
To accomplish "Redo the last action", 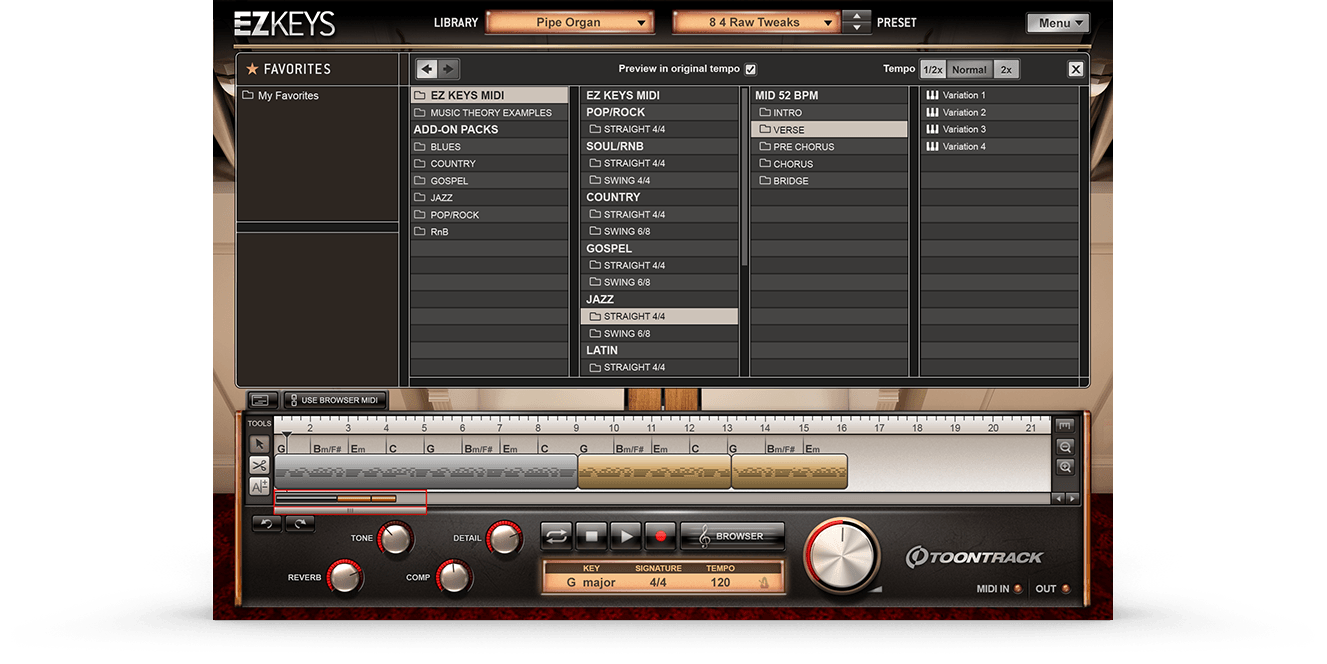I will 300,523.
